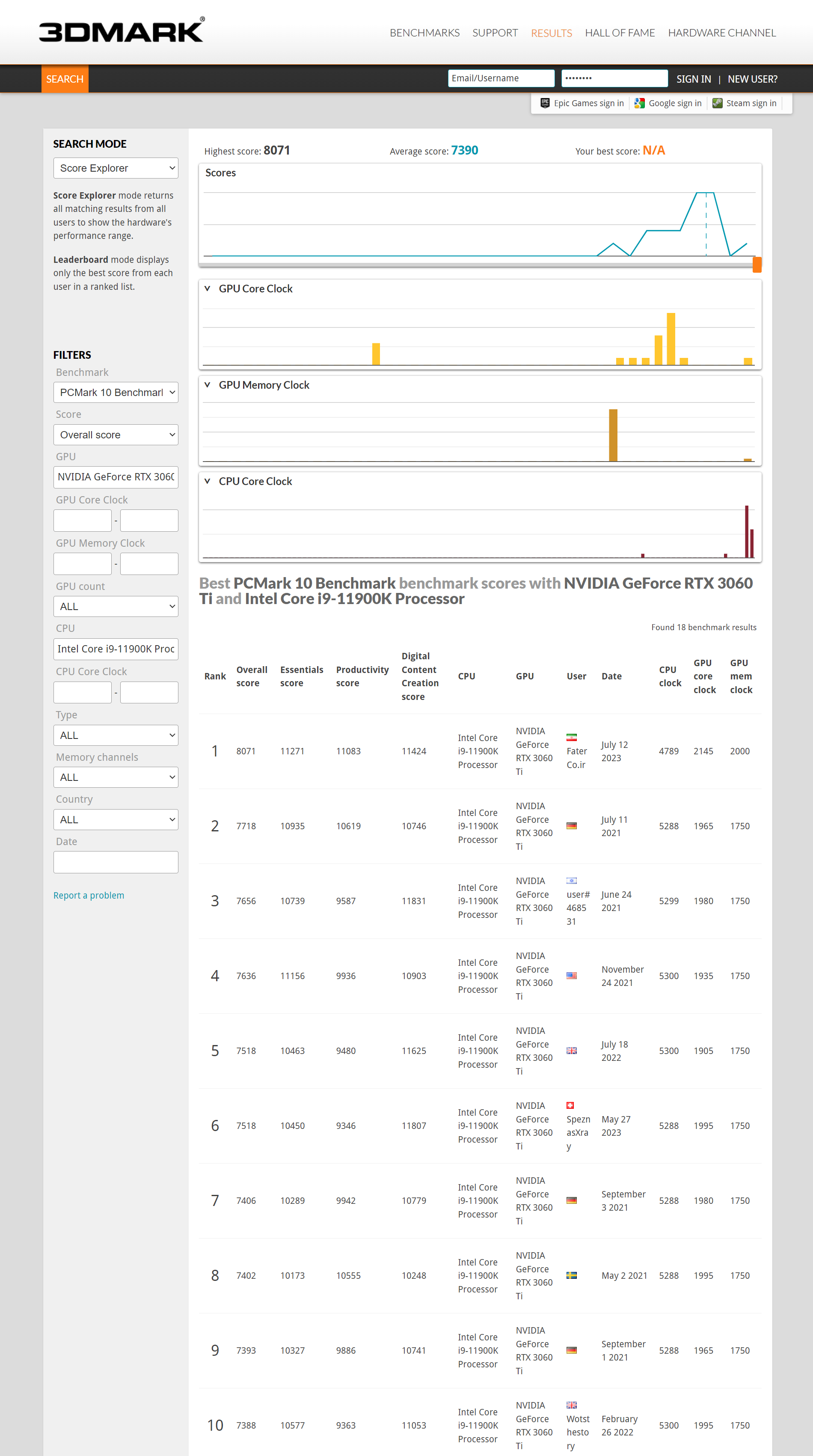The height and width of the screenshot is (1456, 813).
Task: Click overall score 8071 in rank 1 row
Action: point(246,751)
